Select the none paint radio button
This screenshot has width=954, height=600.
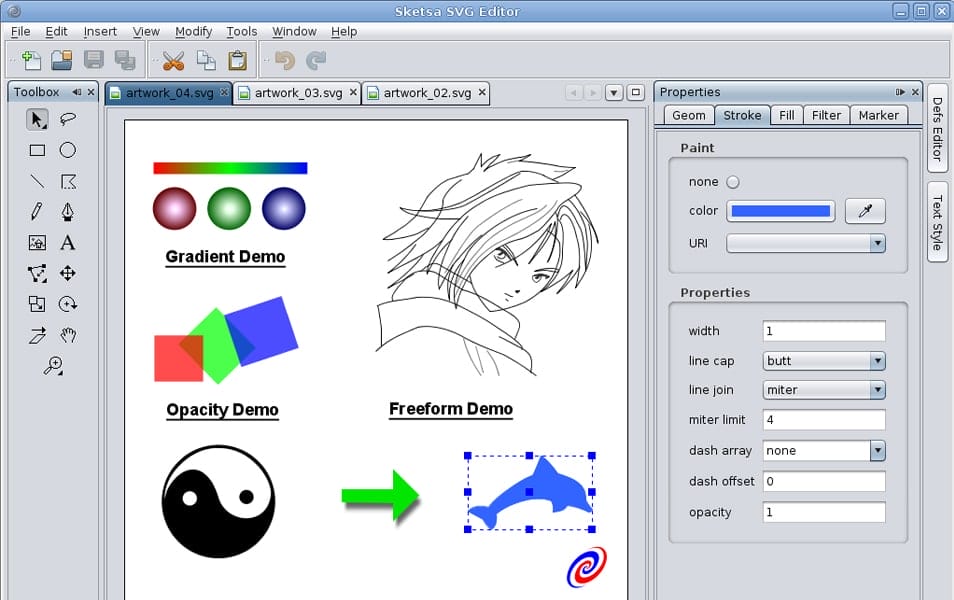point(733,183)
